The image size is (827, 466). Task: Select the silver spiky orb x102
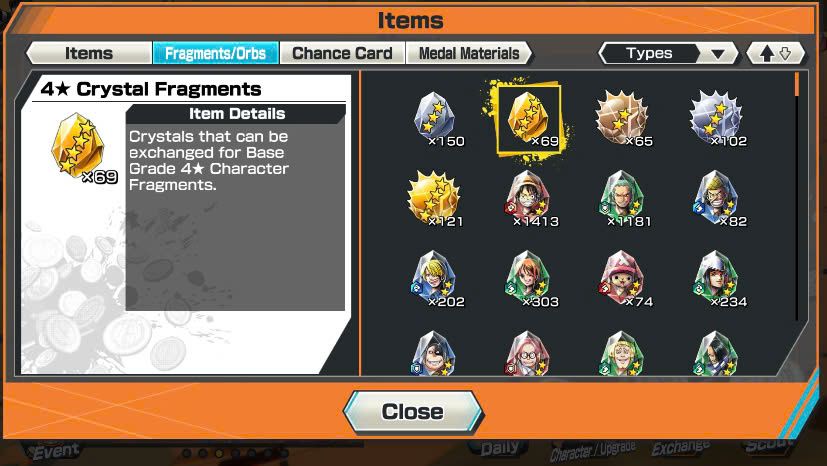coord(716,119)
